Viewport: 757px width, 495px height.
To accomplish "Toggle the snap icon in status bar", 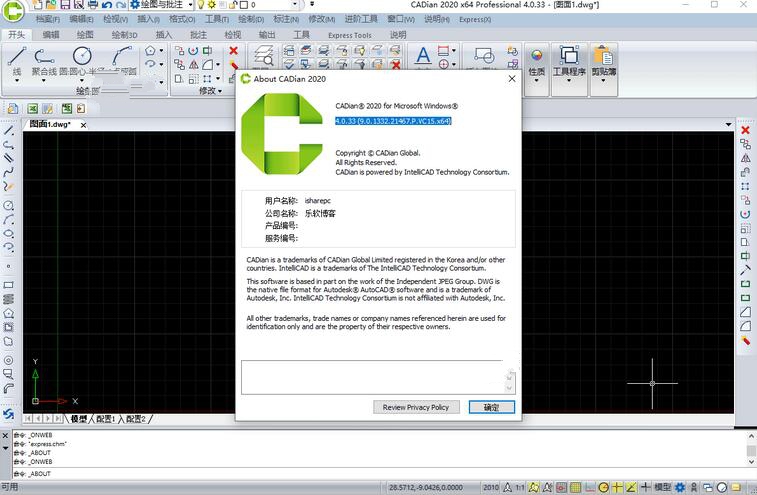I will 561,487.
